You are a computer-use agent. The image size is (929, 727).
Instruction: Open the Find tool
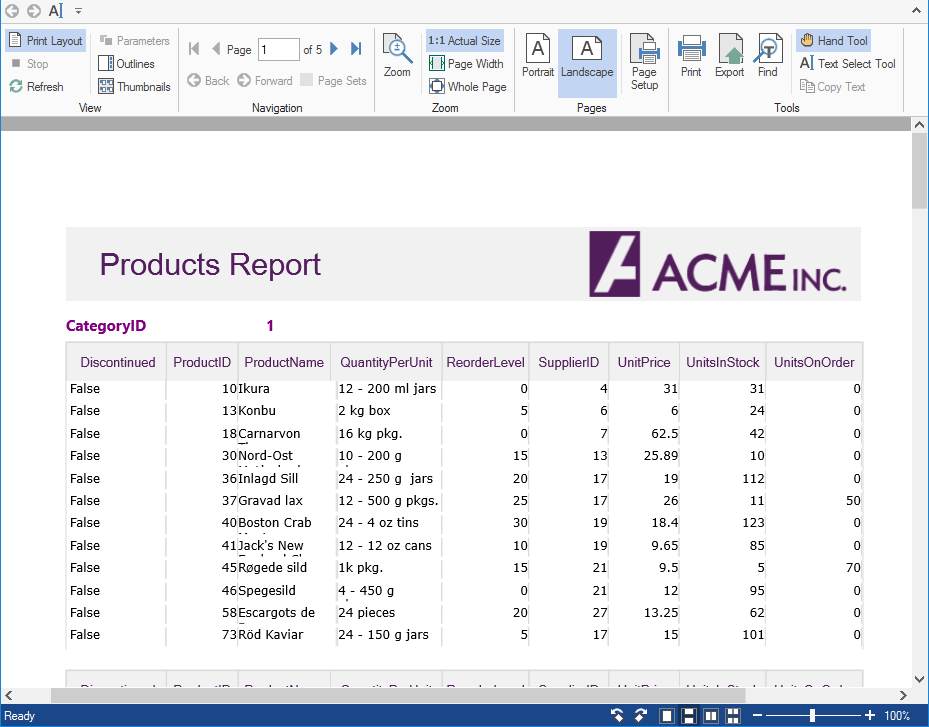pos(767,56)
